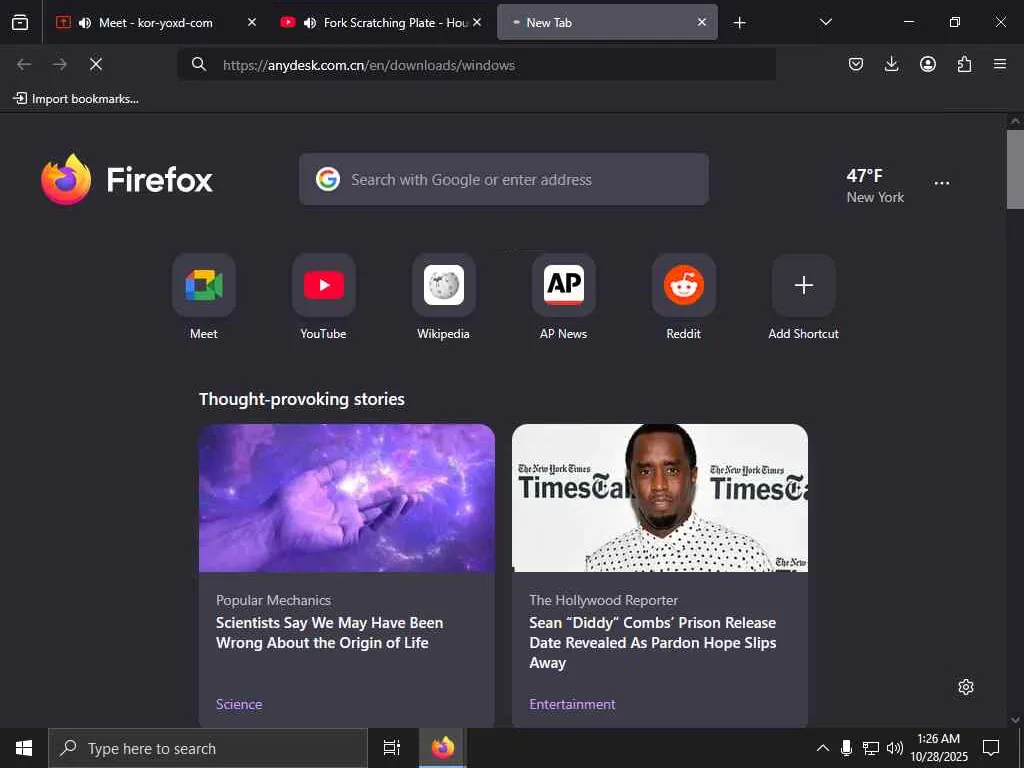Open new tab page settings gear

pos(966,687)
